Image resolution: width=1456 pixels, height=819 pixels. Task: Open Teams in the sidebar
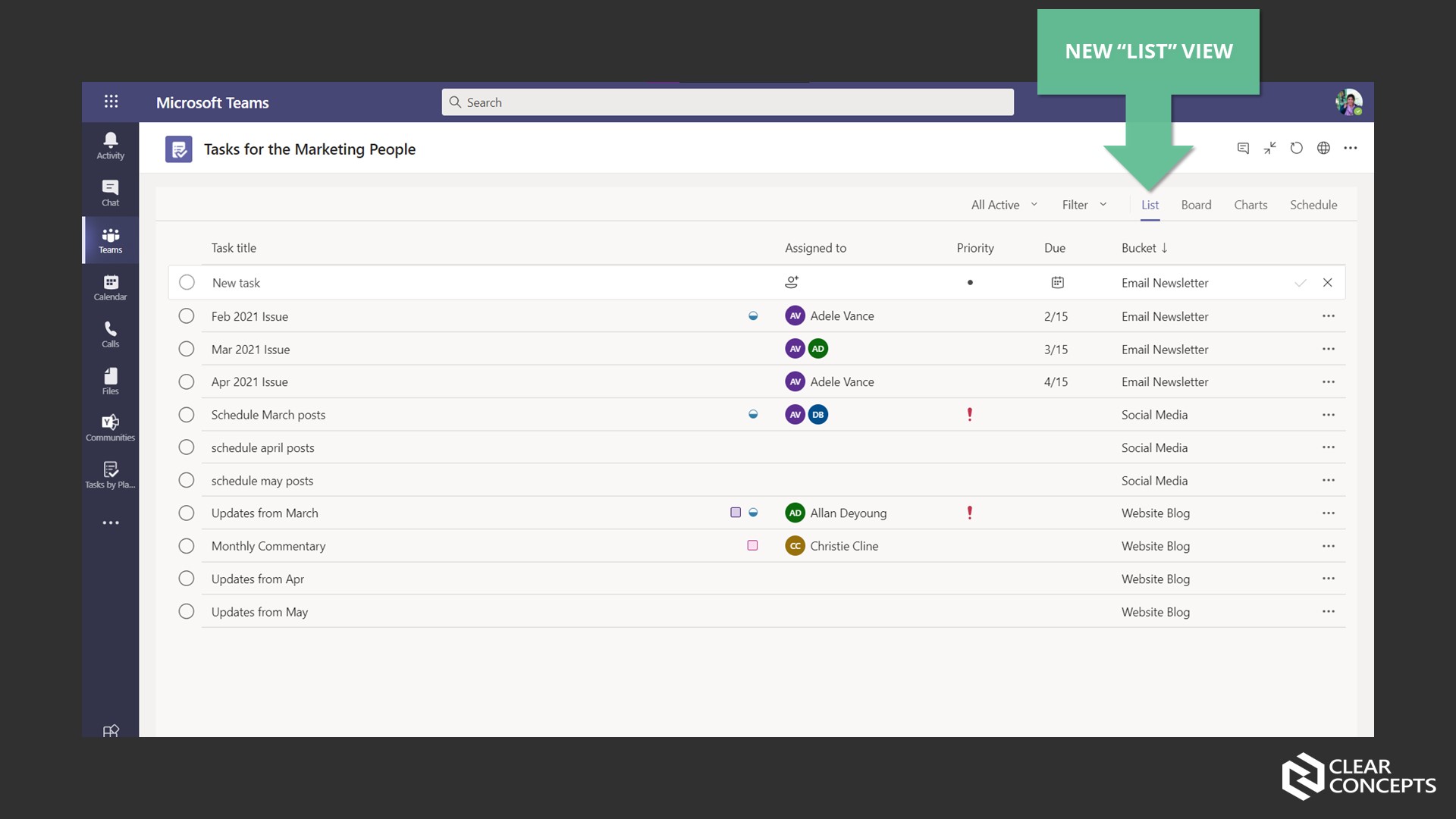coord(110,240)
